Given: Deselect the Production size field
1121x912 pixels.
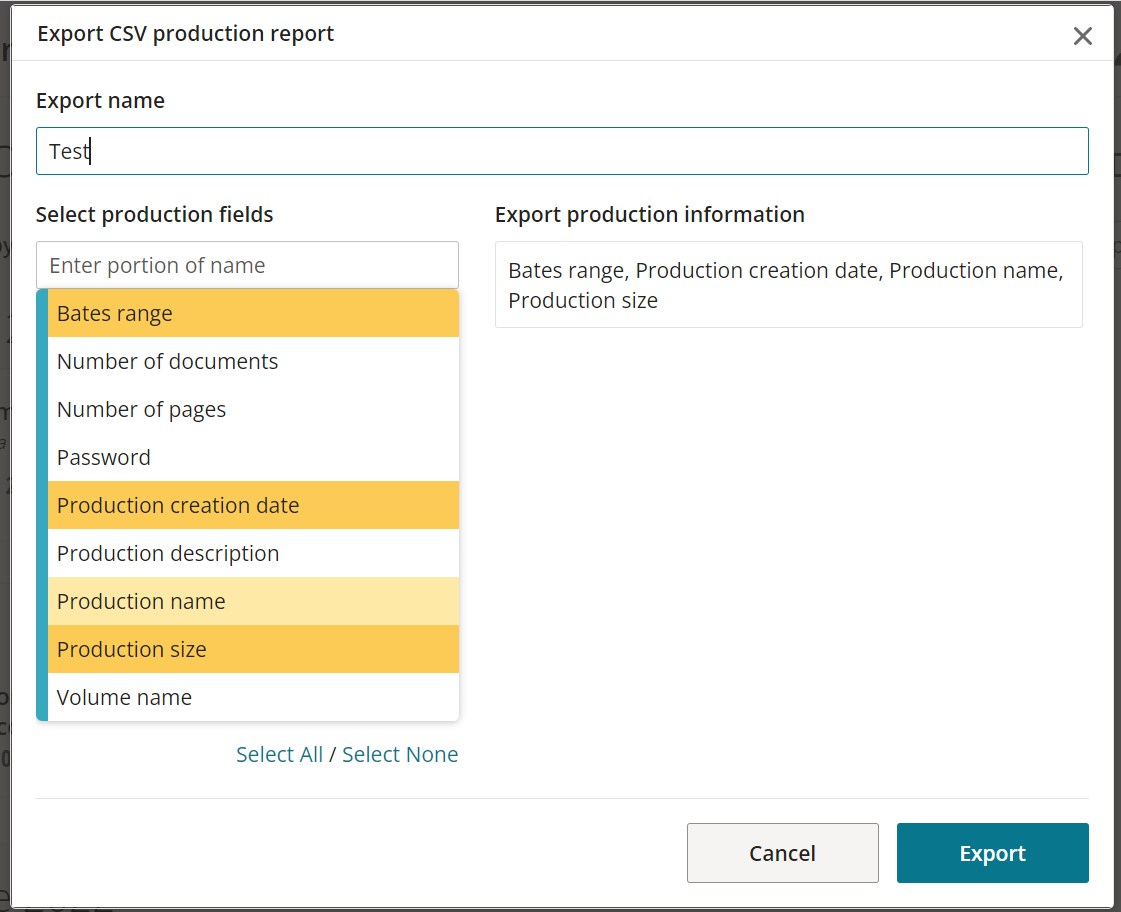Looking at the screenshot, I should (x=253, y=648).
